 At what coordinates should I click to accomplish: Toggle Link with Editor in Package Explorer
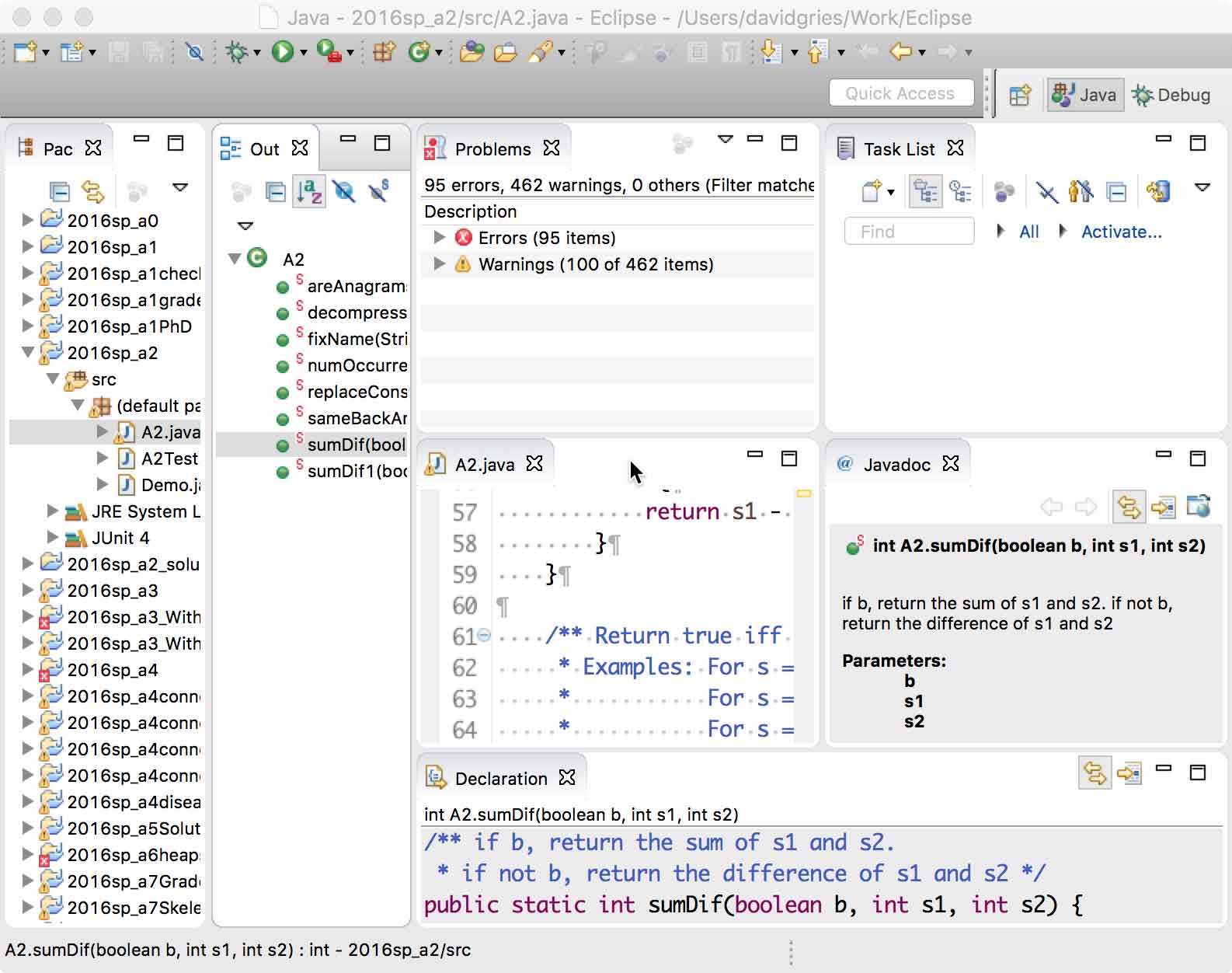tap(92, 190)
